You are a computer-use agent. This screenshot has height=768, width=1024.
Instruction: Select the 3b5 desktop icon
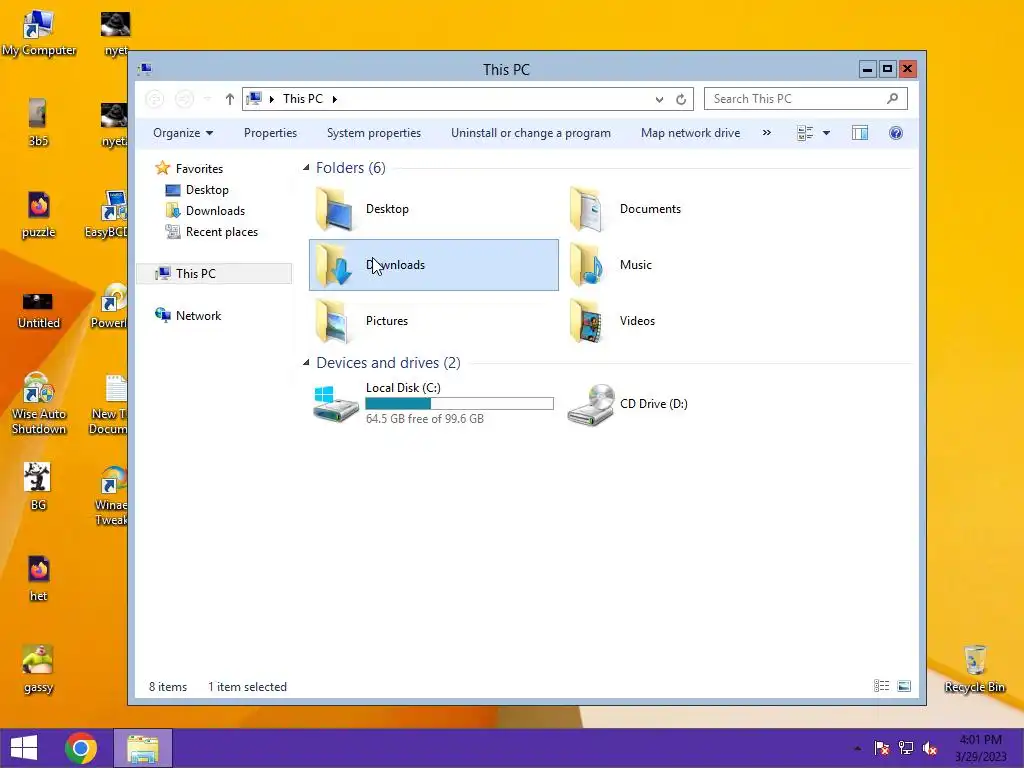click(38, 123)
